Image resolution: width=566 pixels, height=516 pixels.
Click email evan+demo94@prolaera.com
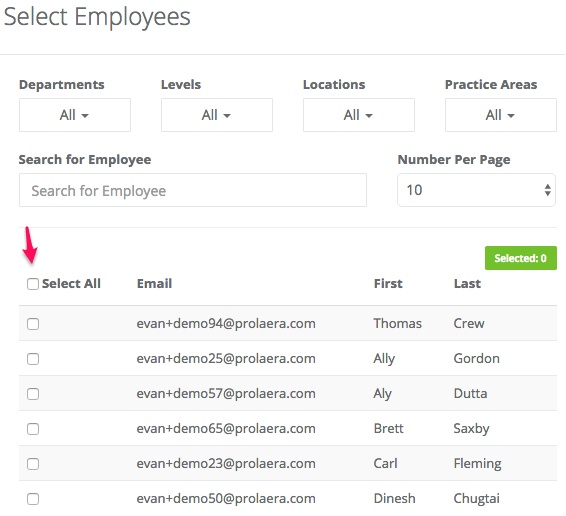pos(226,324)
